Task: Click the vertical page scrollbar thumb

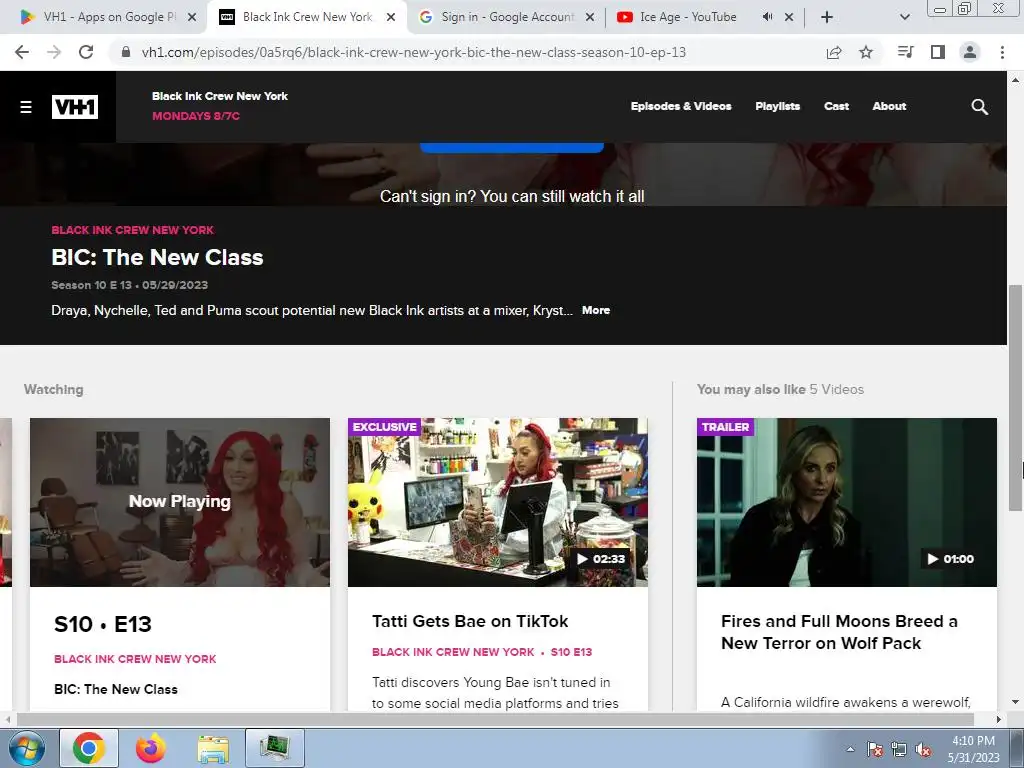Action: pyautogui.click(x=1015, y=398)
